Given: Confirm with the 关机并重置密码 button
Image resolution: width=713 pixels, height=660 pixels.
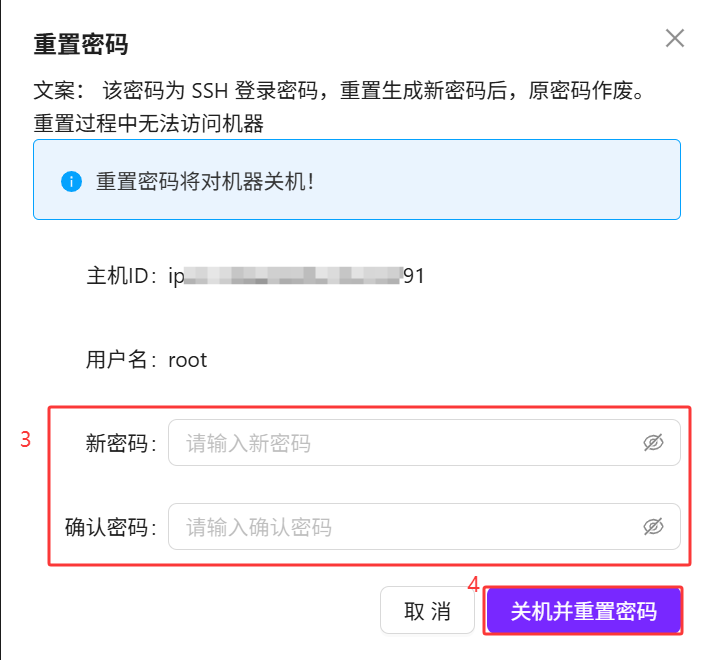Looking at the screenshot, I should (583, 611).
